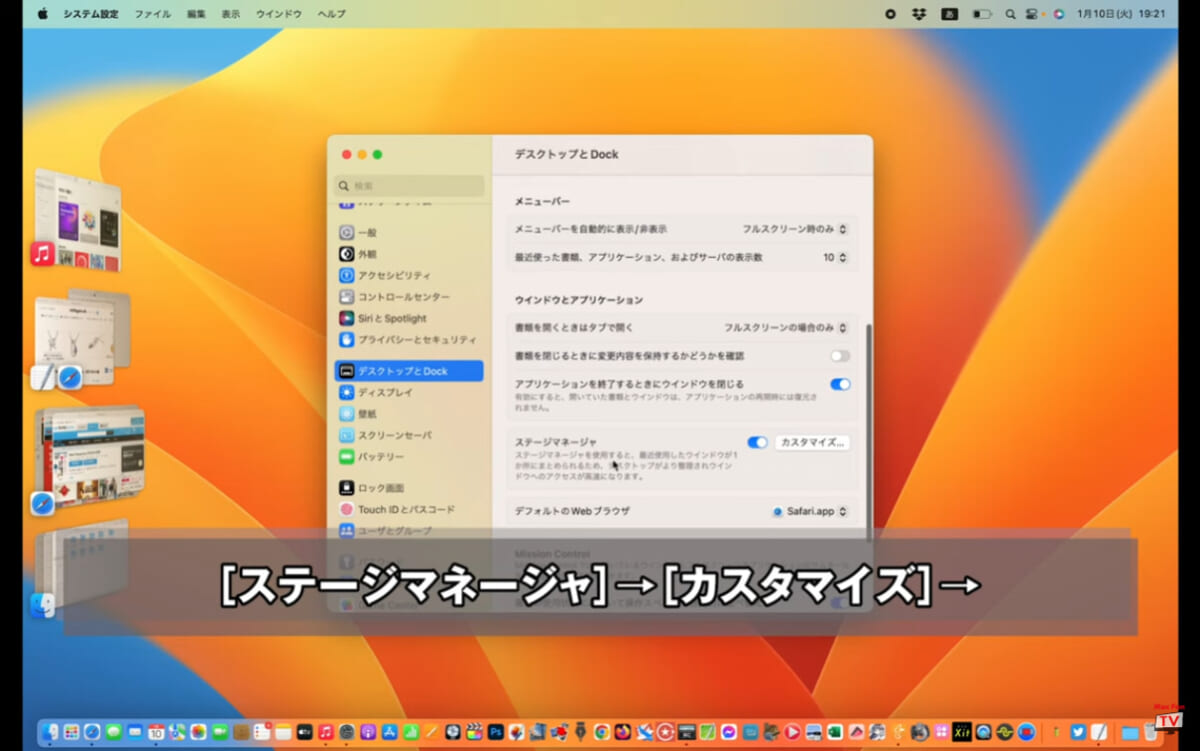Launch Photoshop from the Dock
The height and width of the screenshot is (751, 1200).
point(494,732)
